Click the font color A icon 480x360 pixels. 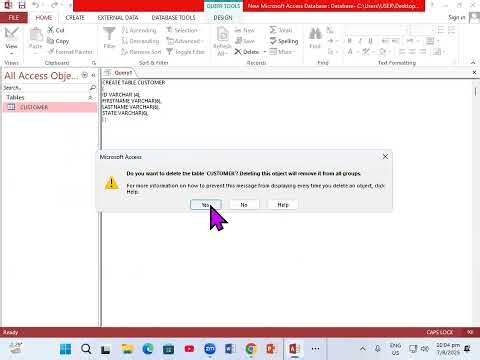click(x=350, y=52)
